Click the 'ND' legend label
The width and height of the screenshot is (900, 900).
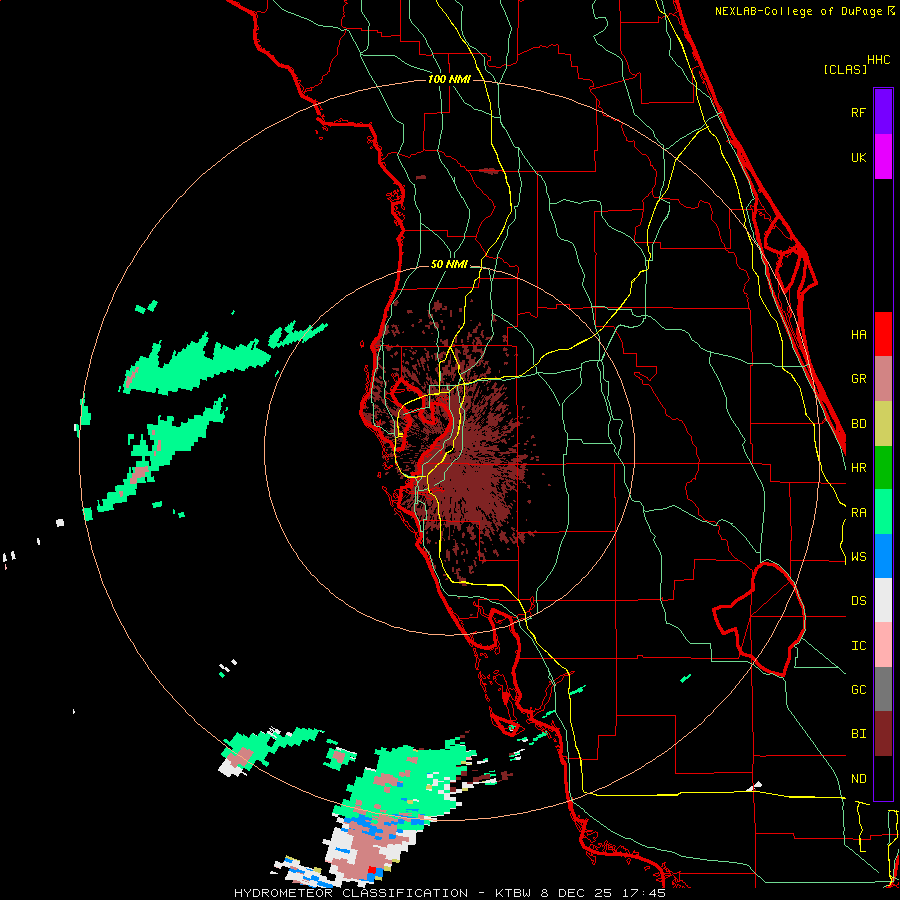point(858,778)
